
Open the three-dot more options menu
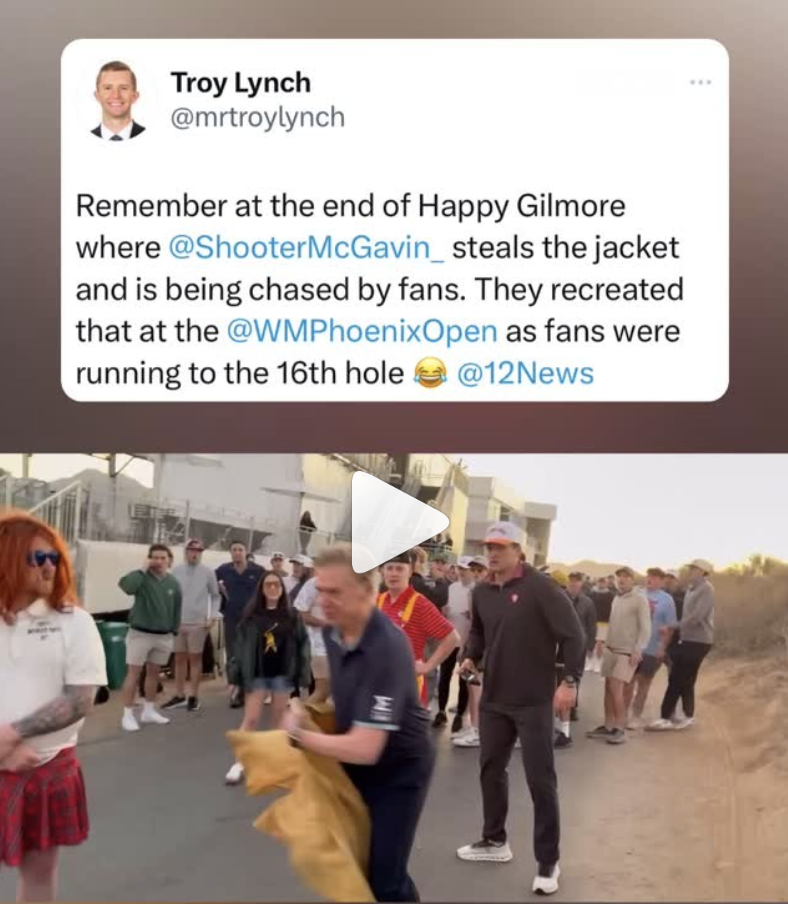point(700,82)
